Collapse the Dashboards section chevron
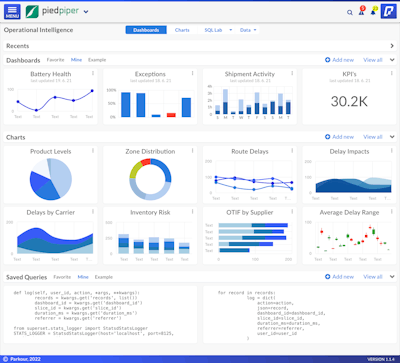 click(392, 60)
